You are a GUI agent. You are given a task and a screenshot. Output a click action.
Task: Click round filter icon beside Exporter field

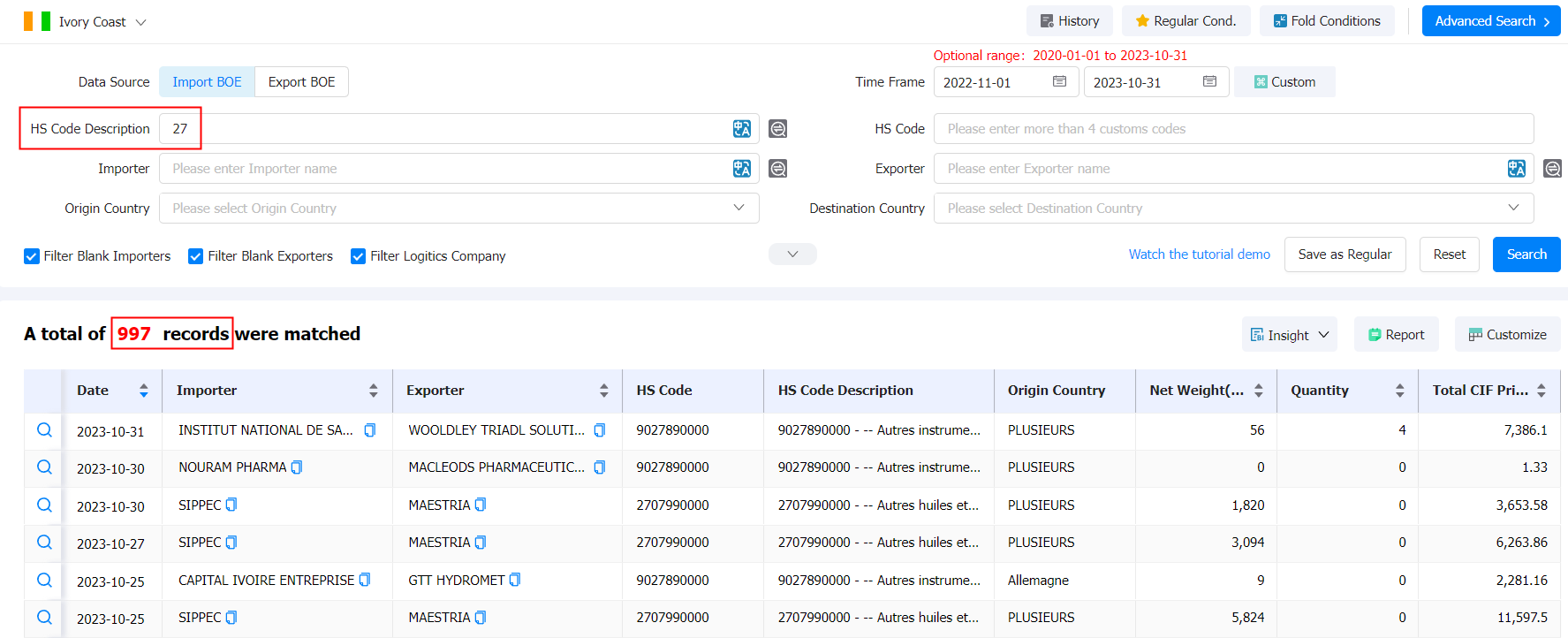click(x=1552, y=169)
